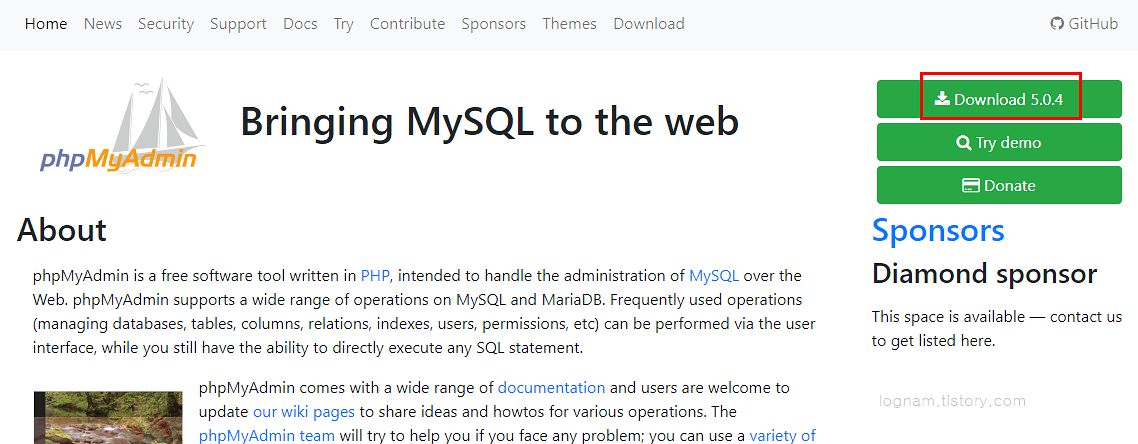Open the Support menu item
The image size is (1138, 444).
tap(239, 24)
